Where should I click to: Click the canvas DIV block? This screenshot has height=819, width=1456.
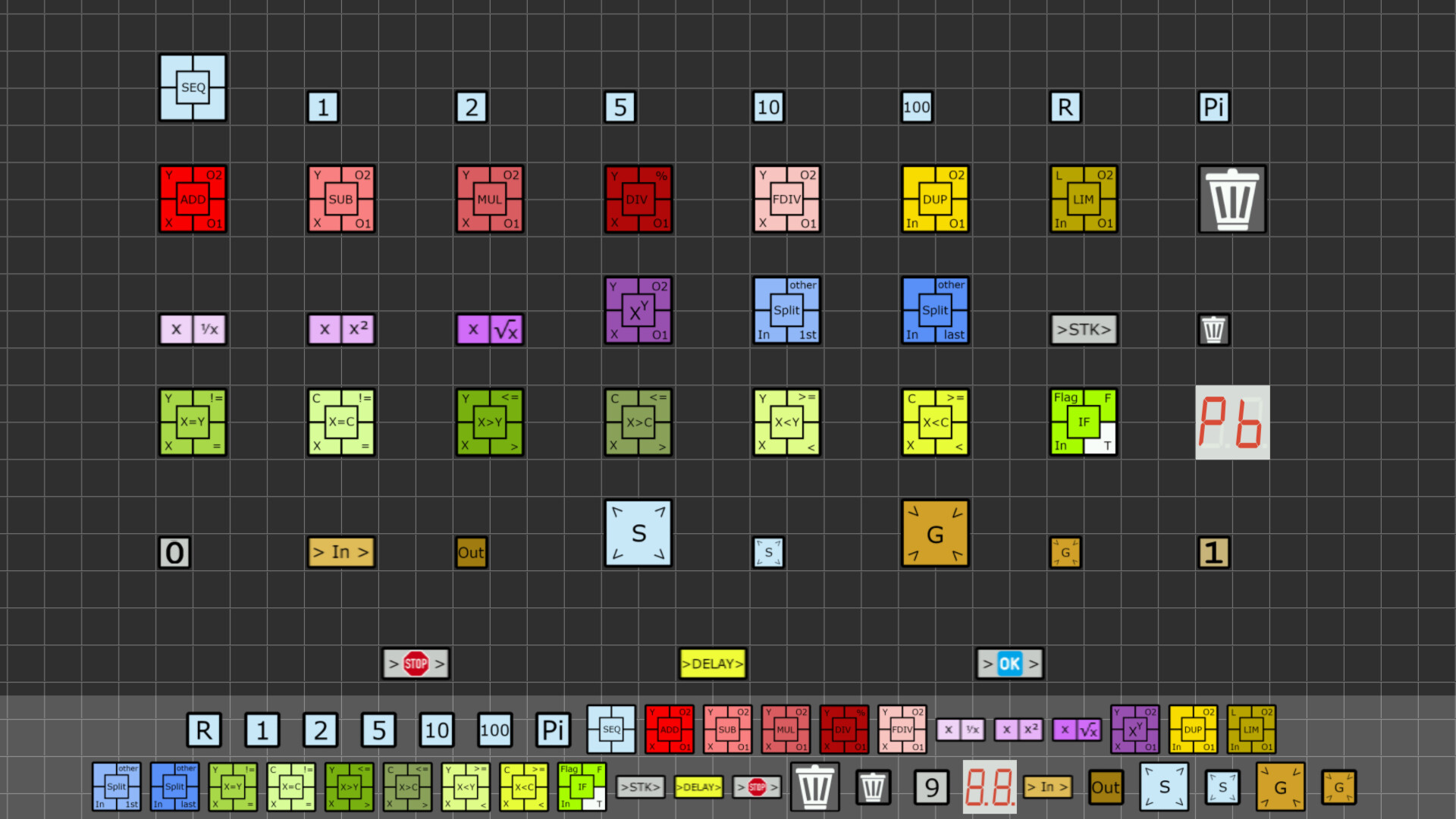pos(638,199)
